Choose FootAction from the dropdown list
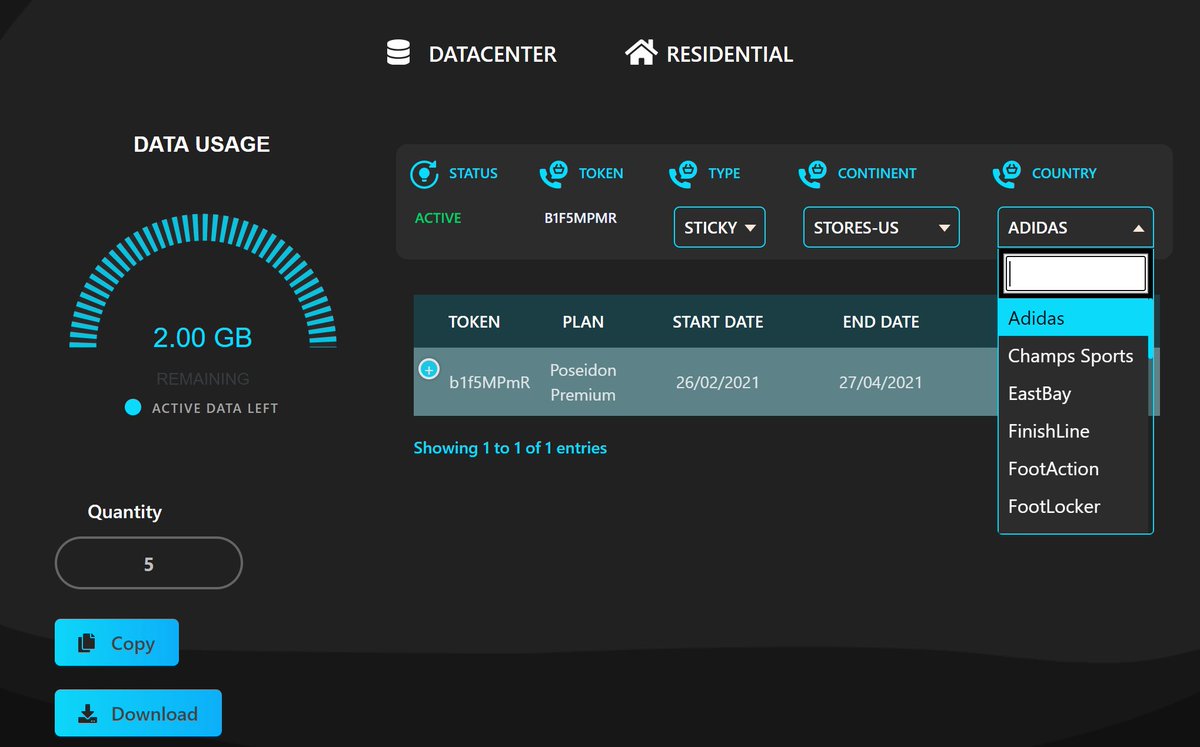 tap(1073, 469)
